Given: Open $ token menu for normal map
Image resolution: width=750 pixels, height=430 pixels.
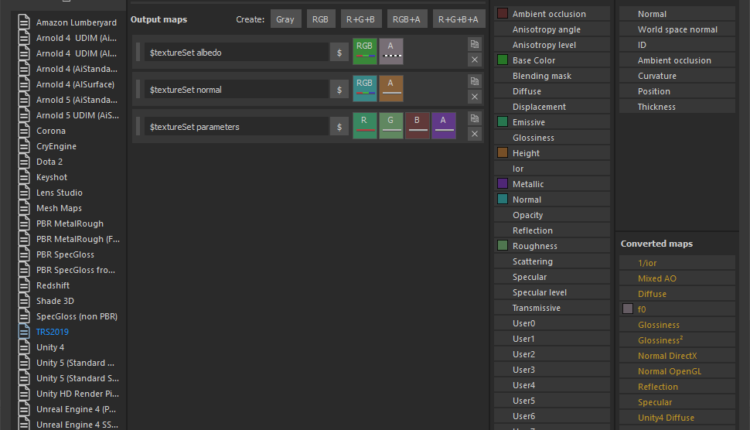Looking at the screenshot, I should tap(339, 89).
